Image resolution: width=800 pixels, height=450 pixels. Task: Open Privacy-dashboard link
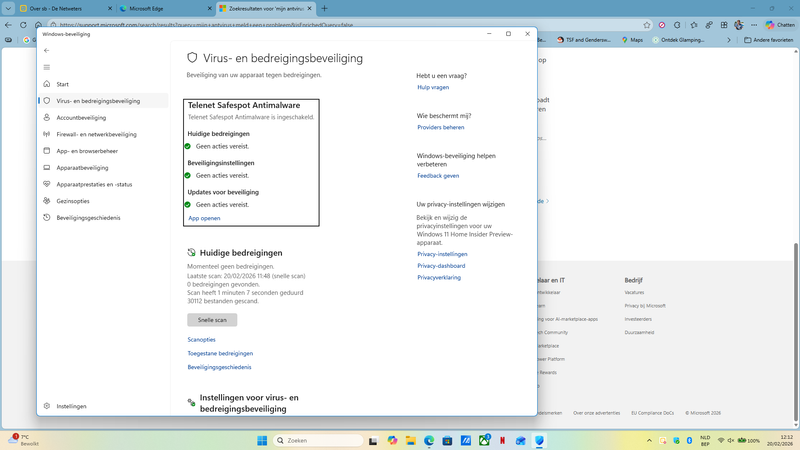441,266
